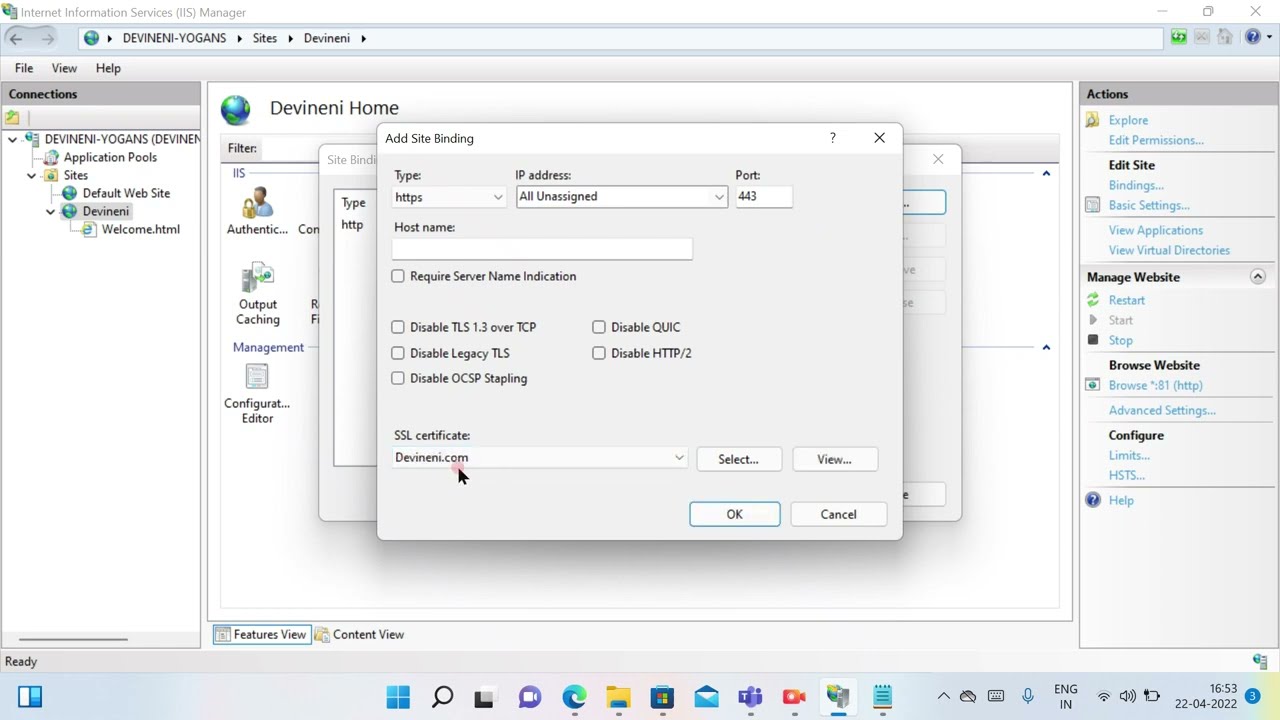Switch to Features View tab
The width and height of the screenshot is (1280, 720).
pyautogui.click(x=260, y=634)
